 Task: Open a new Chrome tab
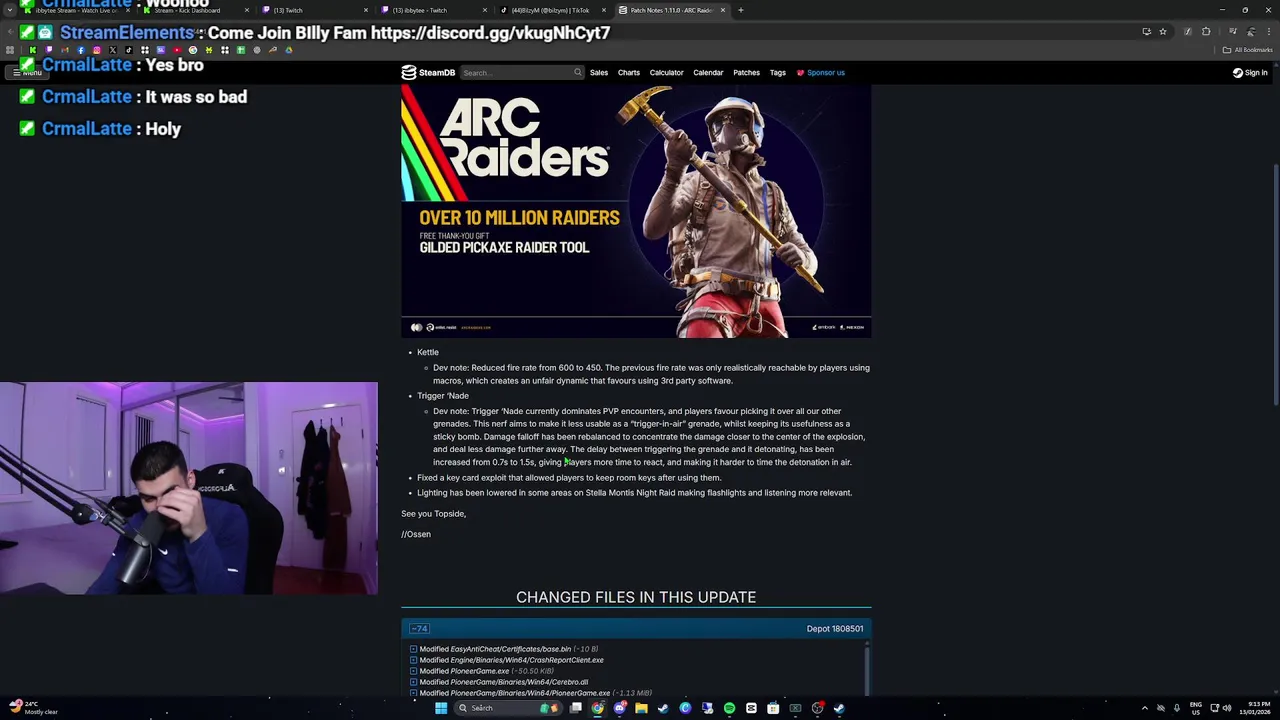[x=740, y=10]
